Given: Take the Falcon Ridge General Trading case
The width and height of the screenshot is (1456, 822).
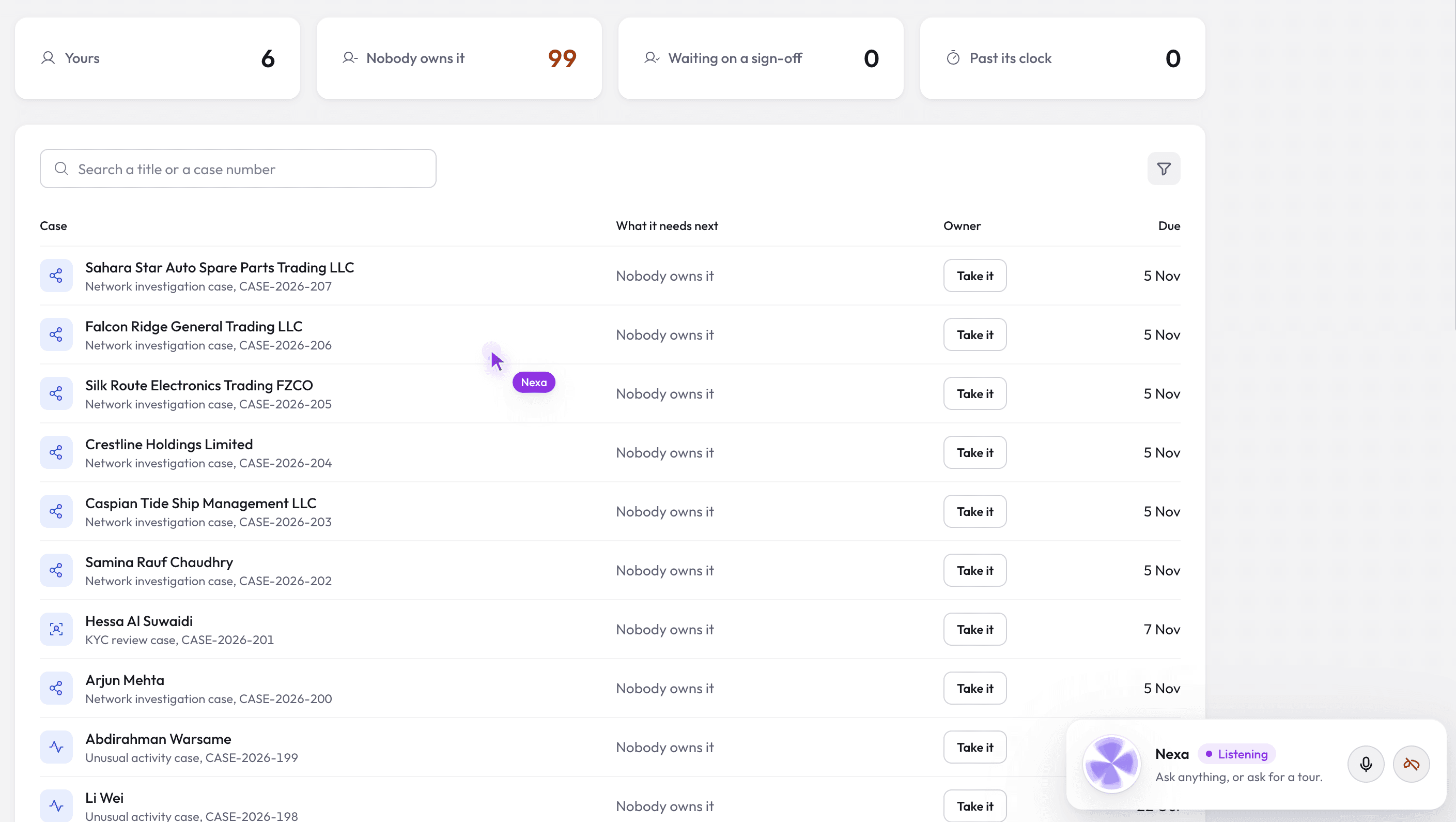Looking at the screenshot, I should click(974, 334).
